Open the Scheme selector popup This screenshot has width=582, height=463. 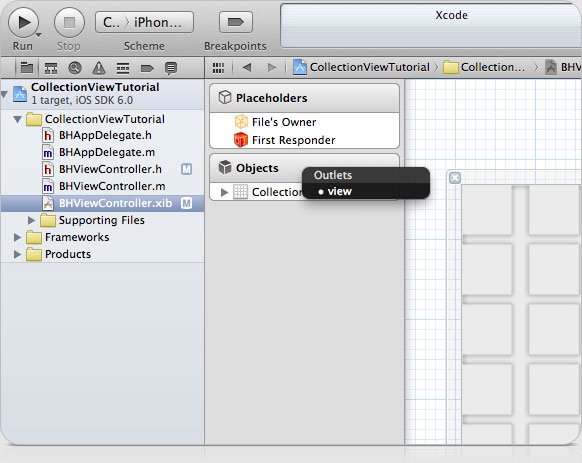[144, 22]
